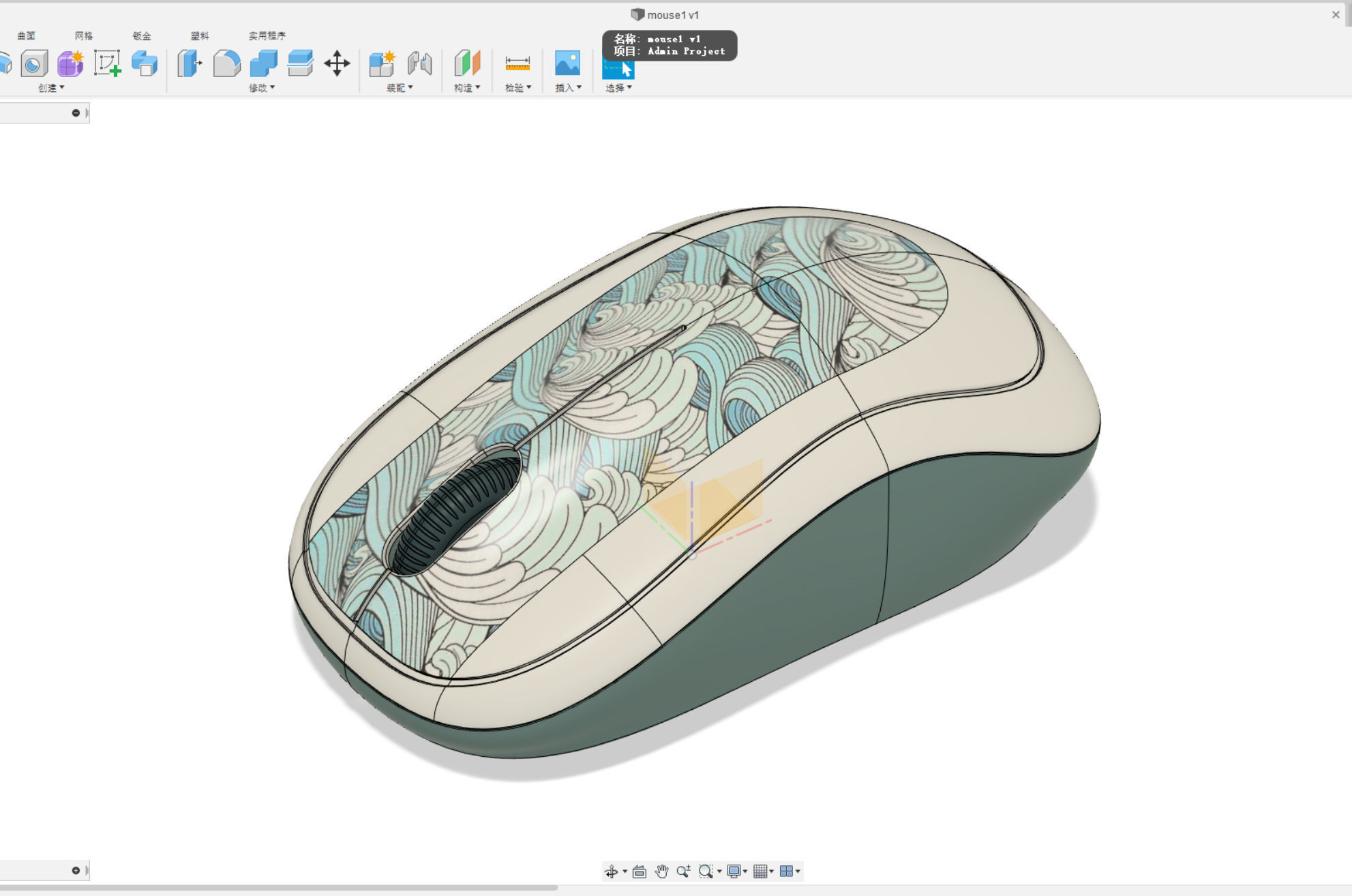Viewport: 1352px width, 896px height.
Task: Open the 创建 dropdown menu
Action: [51, 87]
